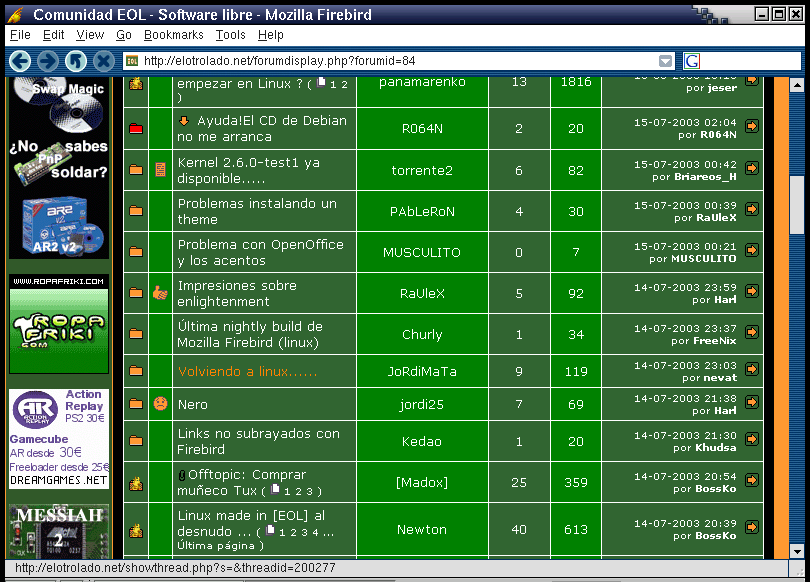
Task: Go to last post by RaUleX arrow
Action: pos(752,209)
